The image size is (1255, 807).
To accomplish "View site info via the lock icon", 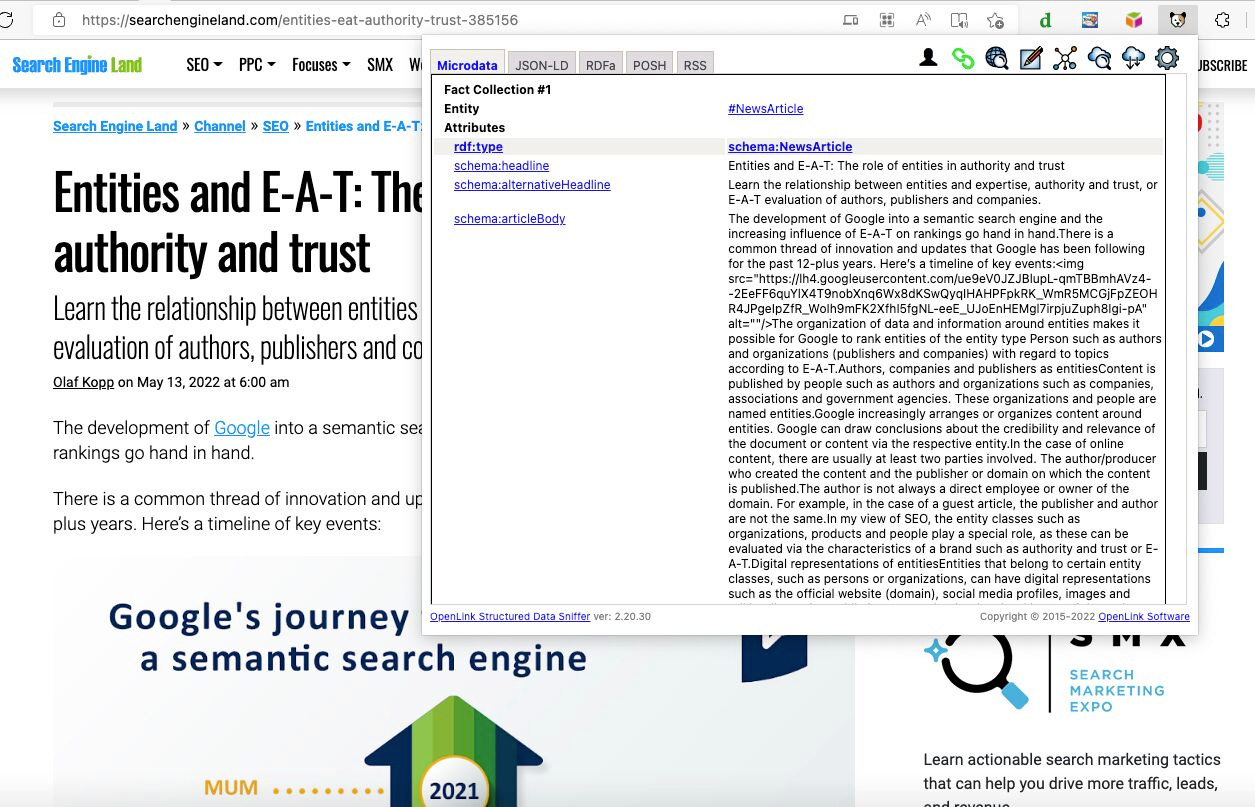I will tap(58, 20).
